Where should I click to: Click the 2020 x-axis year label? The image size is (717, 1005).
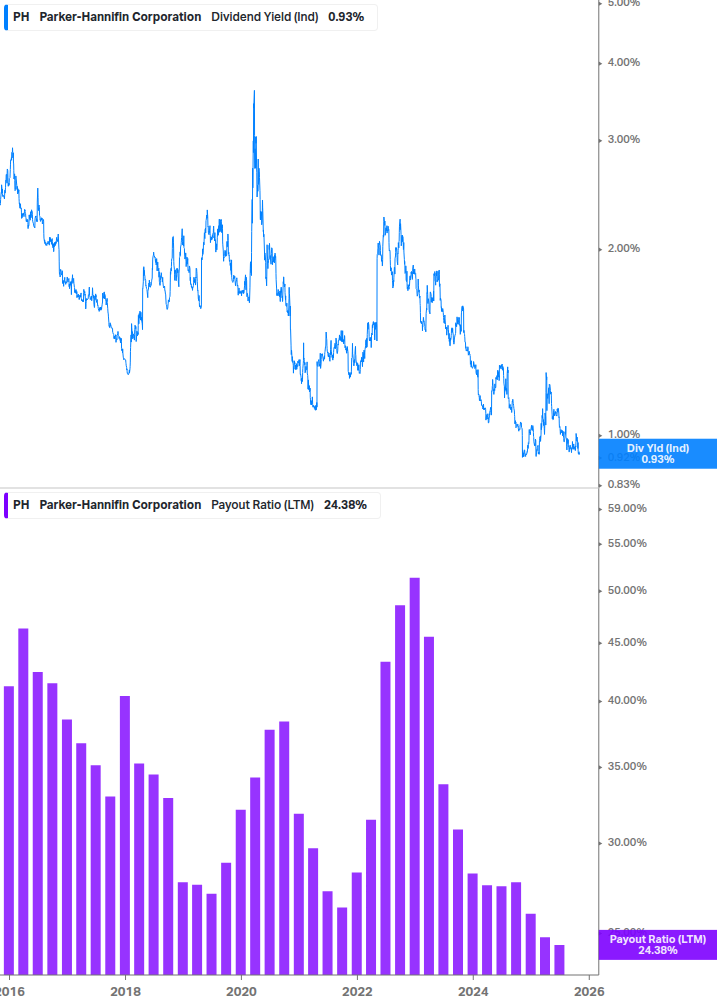(x=241, y=992)
